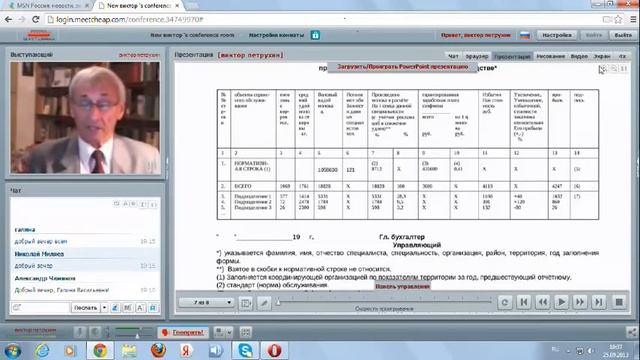Open the dropdown arrow beside Послать
Viewport: 640px width, 360px height.
[x=104, y=308]
